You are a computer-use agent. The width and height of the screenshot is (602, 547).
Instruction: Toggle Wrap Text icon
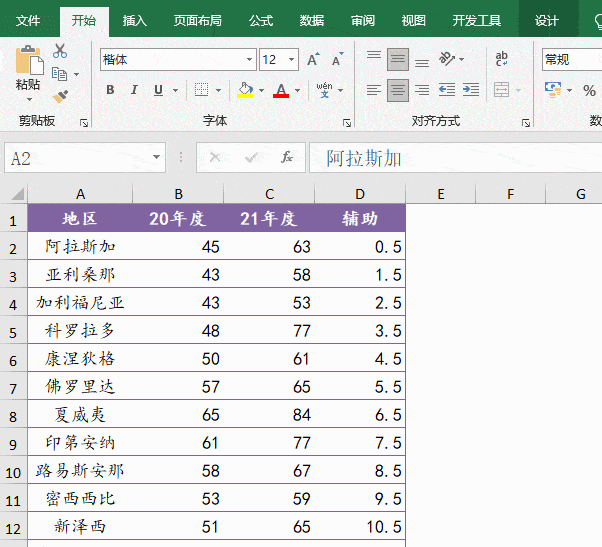point(501,59)
